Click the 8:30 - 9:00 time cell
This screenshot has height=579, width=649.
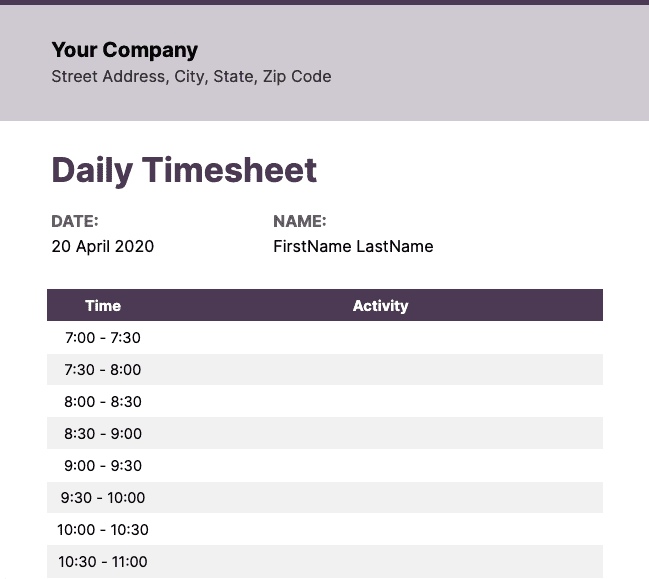click(x=103, y=434)
